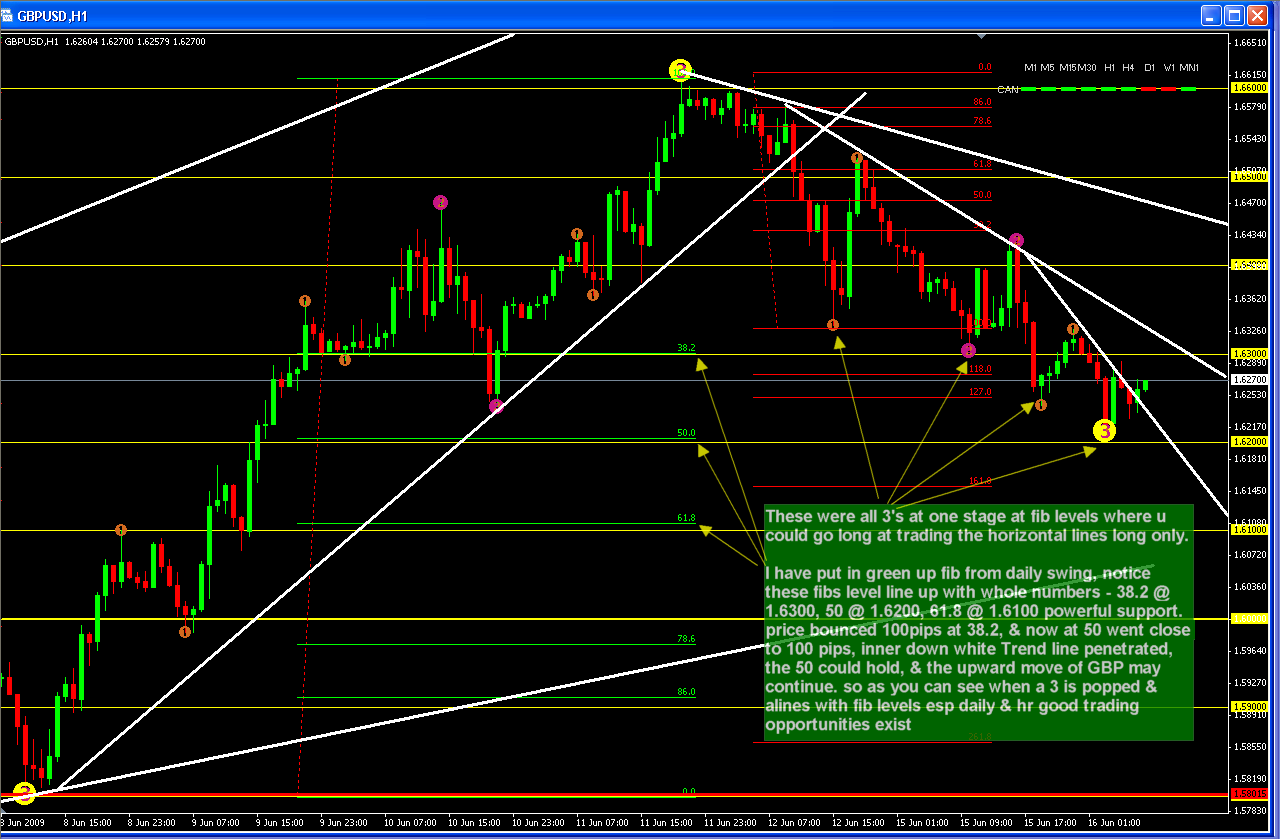
Task: Click the 15 Jun 09:00 time axis label
Action: pyautogui.click(x=987, y=821)
